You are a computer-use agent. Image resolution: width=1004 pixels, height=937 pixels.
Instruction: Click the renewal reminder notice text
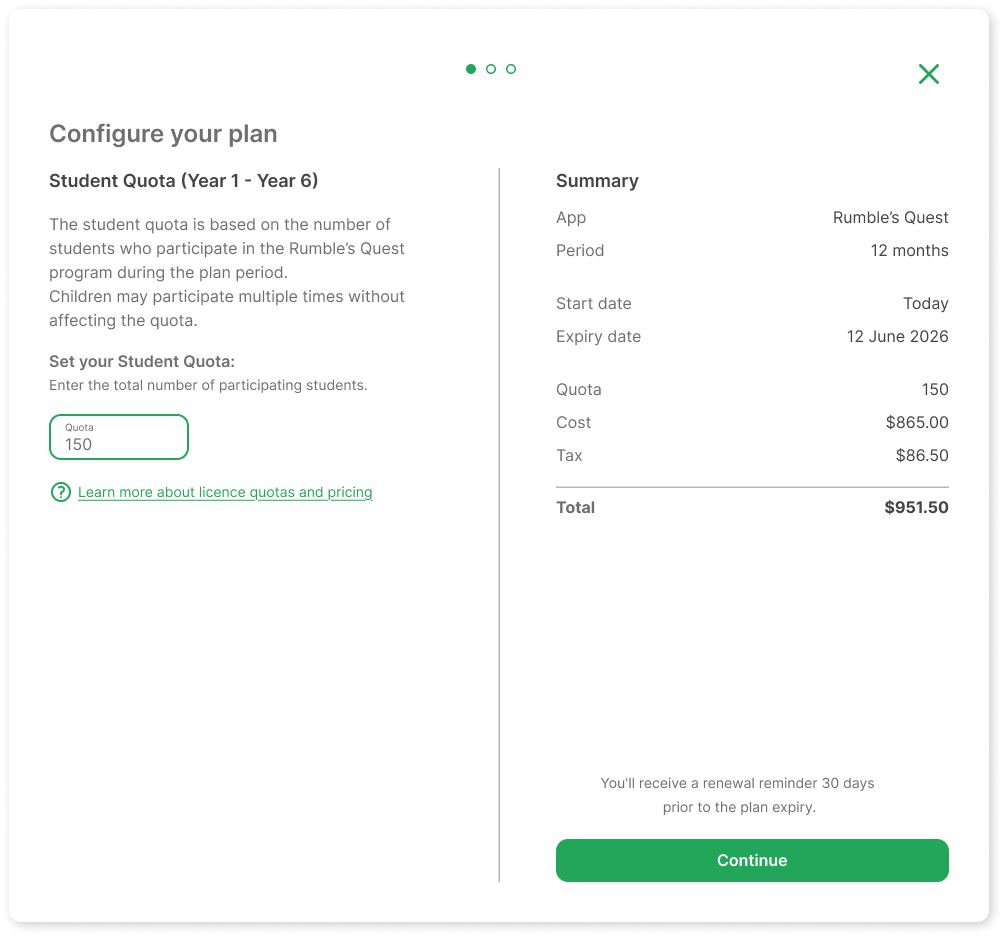[x=738, y=795]
